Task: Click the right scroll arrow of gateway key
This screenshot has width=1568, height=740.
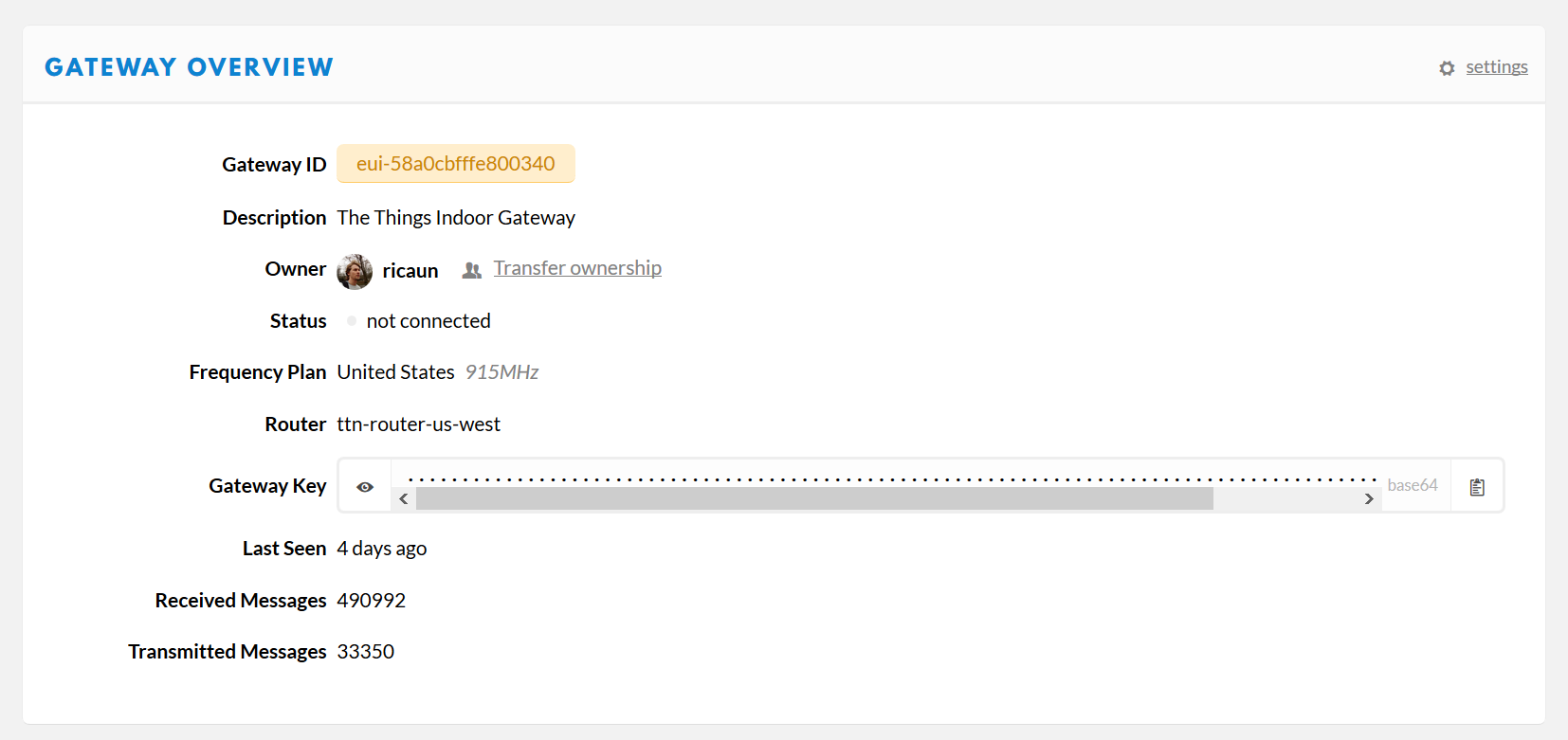Action: tap(1369, 498)
